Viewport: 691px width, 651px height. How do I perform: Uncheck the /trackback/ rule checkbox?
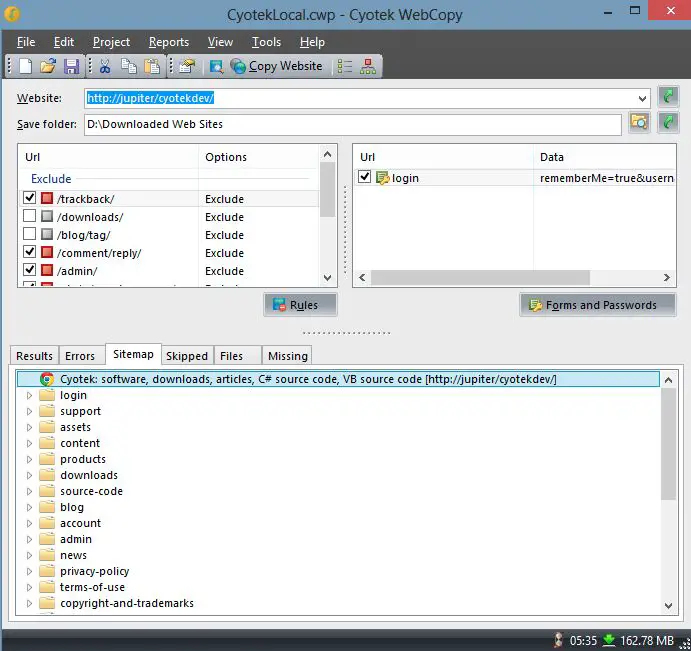click(x=30, y=197)
